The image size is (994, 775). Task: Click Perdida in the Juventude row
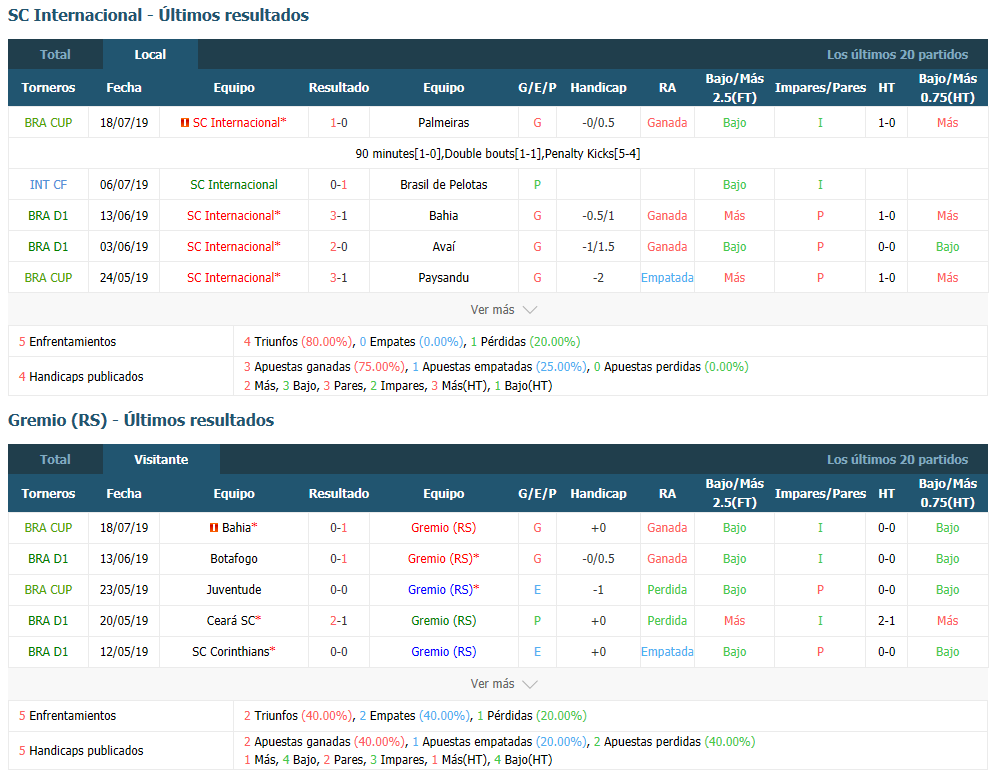pos(667,590)
